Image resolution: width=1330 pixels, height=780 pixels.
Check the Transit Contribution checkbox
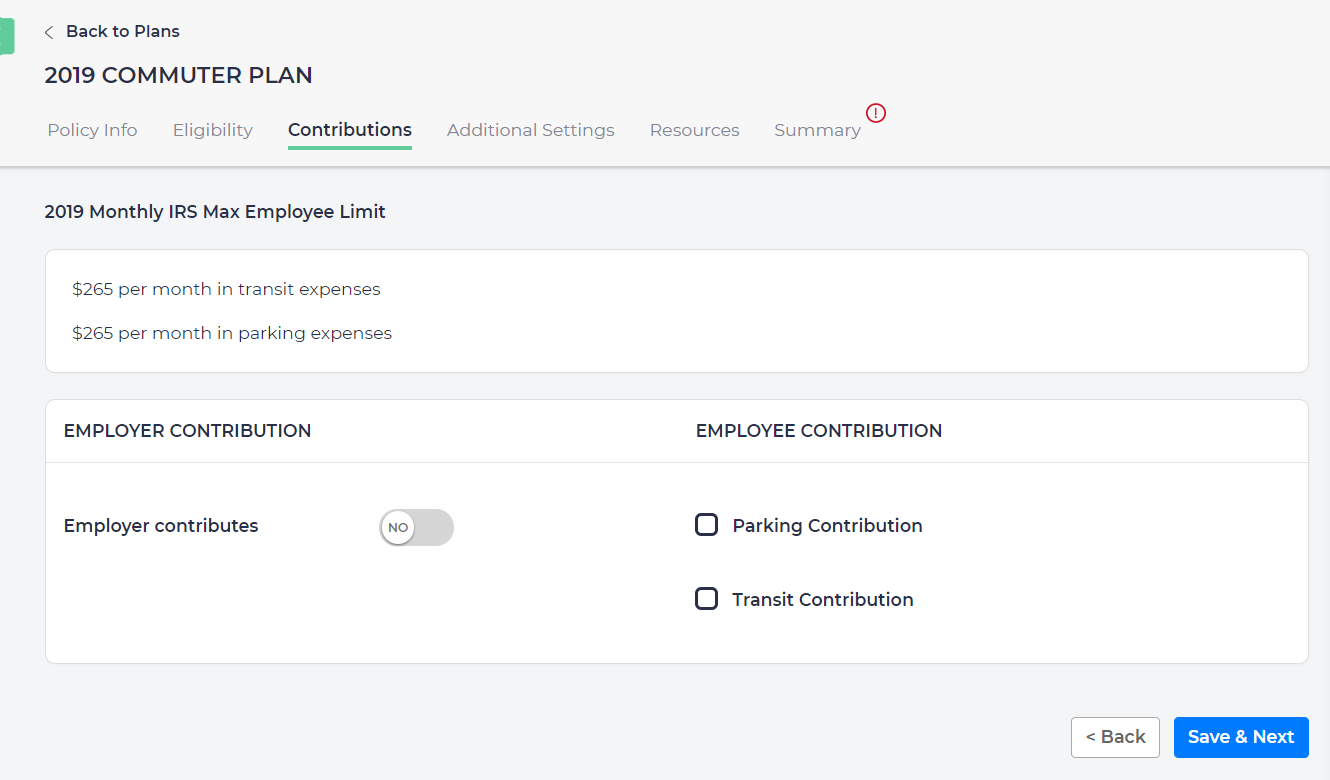tap(707, 598)
